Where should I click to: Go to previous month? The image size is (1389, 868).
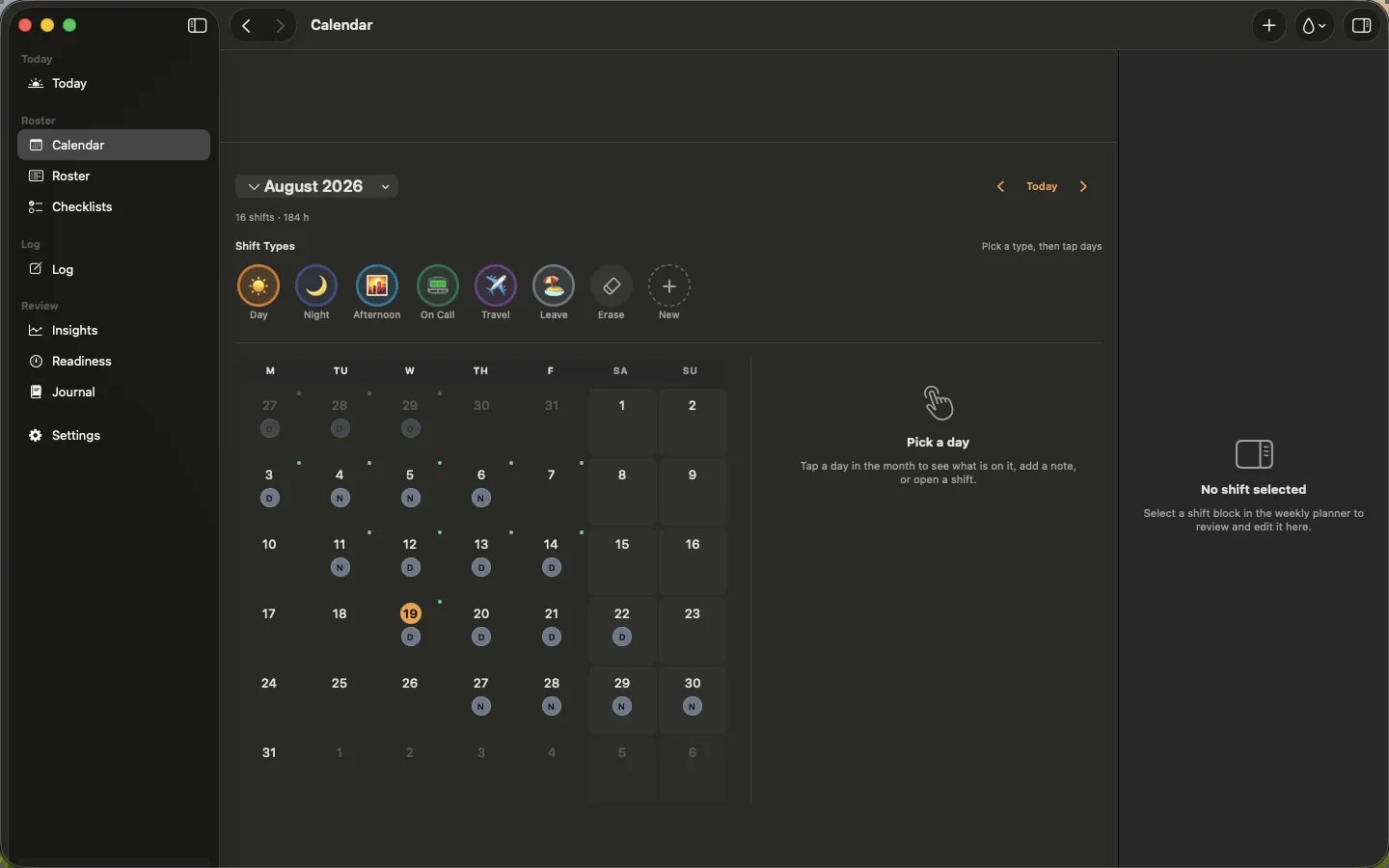click(x=1002, y=187)
